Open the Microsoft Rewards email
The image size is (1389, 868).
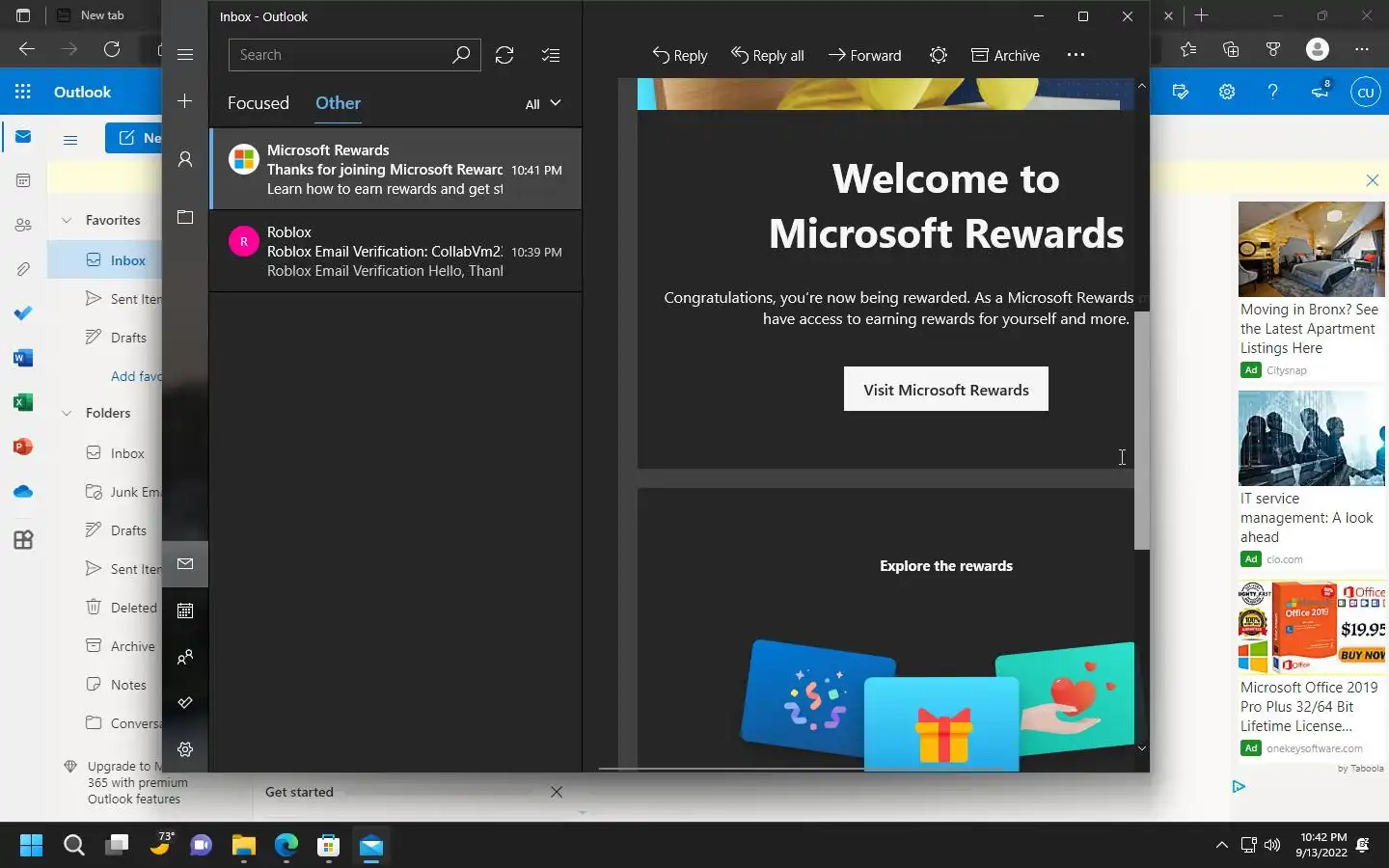pyautogui.click(x=396, y=169)
